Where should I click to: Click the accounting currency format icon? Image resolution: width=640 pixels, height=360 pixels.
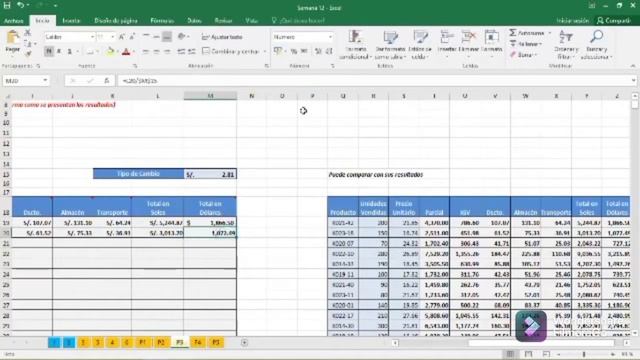(x=278, y=51)
